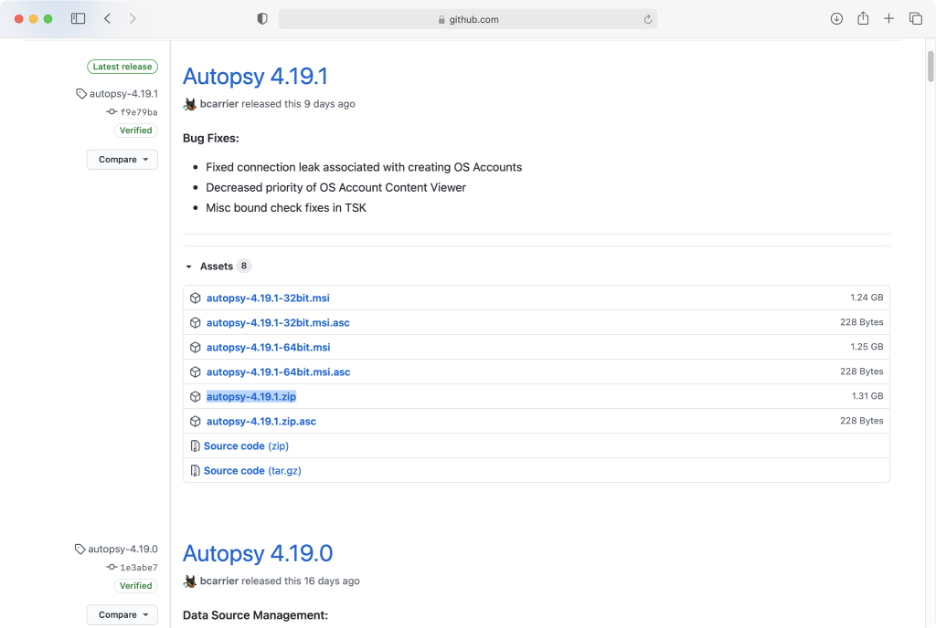Click file icon for Source code (zip)
This screenshot has height=628, width=936.
click(x=195, y=446)
